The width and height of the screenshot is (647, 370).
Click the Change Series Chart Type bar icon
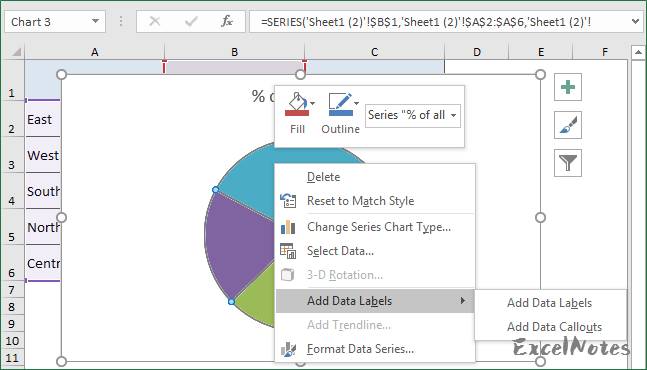click(x=288, y=227)
